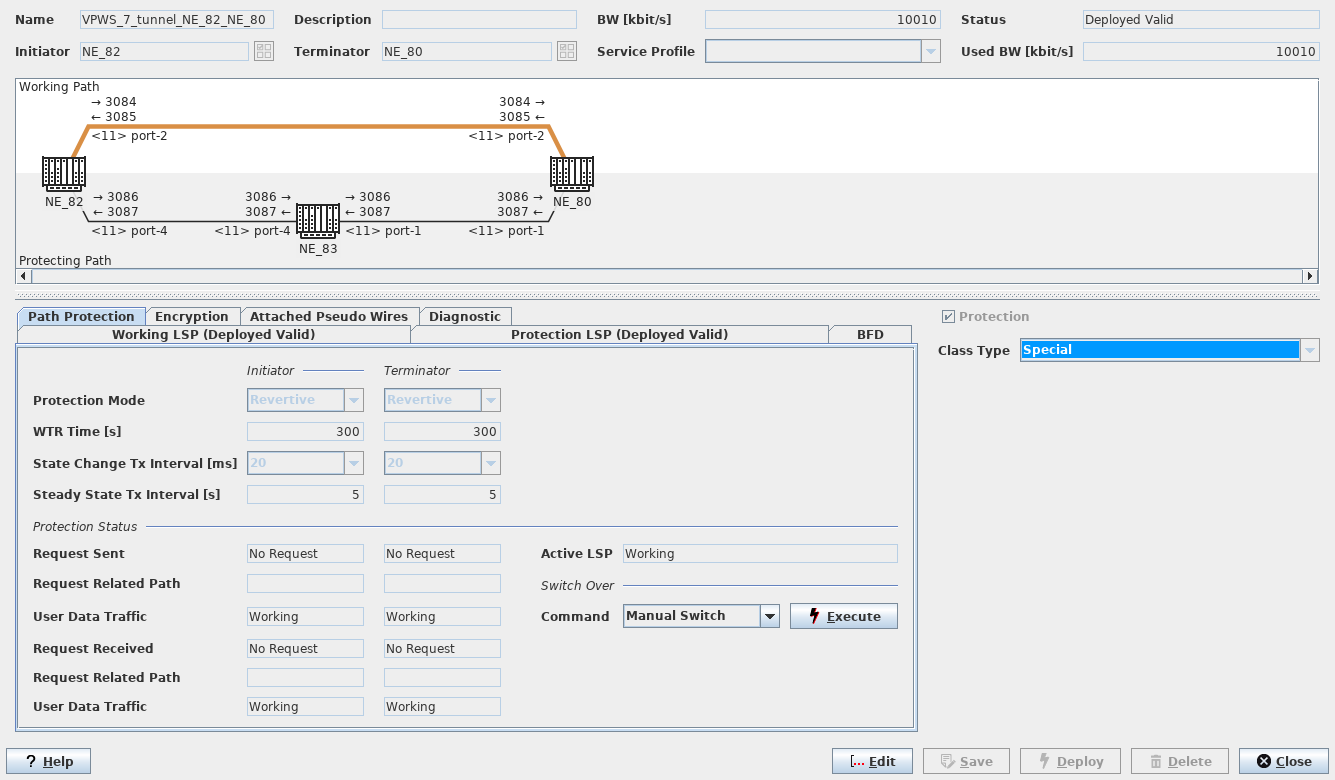Open the Terminator selection browse icon
Image resolution: width=1335 pixels, height=780 pixels.
(x=567, y=51)
